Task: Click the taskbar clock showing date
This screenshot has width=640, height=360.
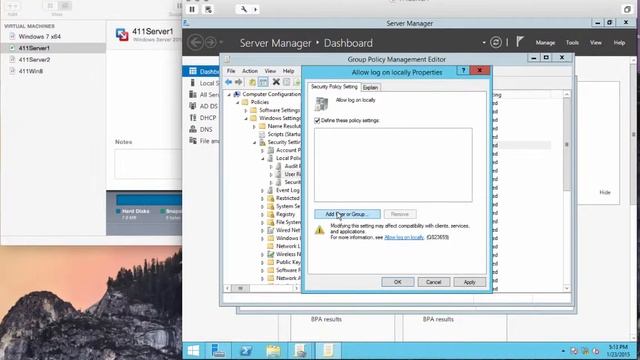Action: tap(618, 351)
